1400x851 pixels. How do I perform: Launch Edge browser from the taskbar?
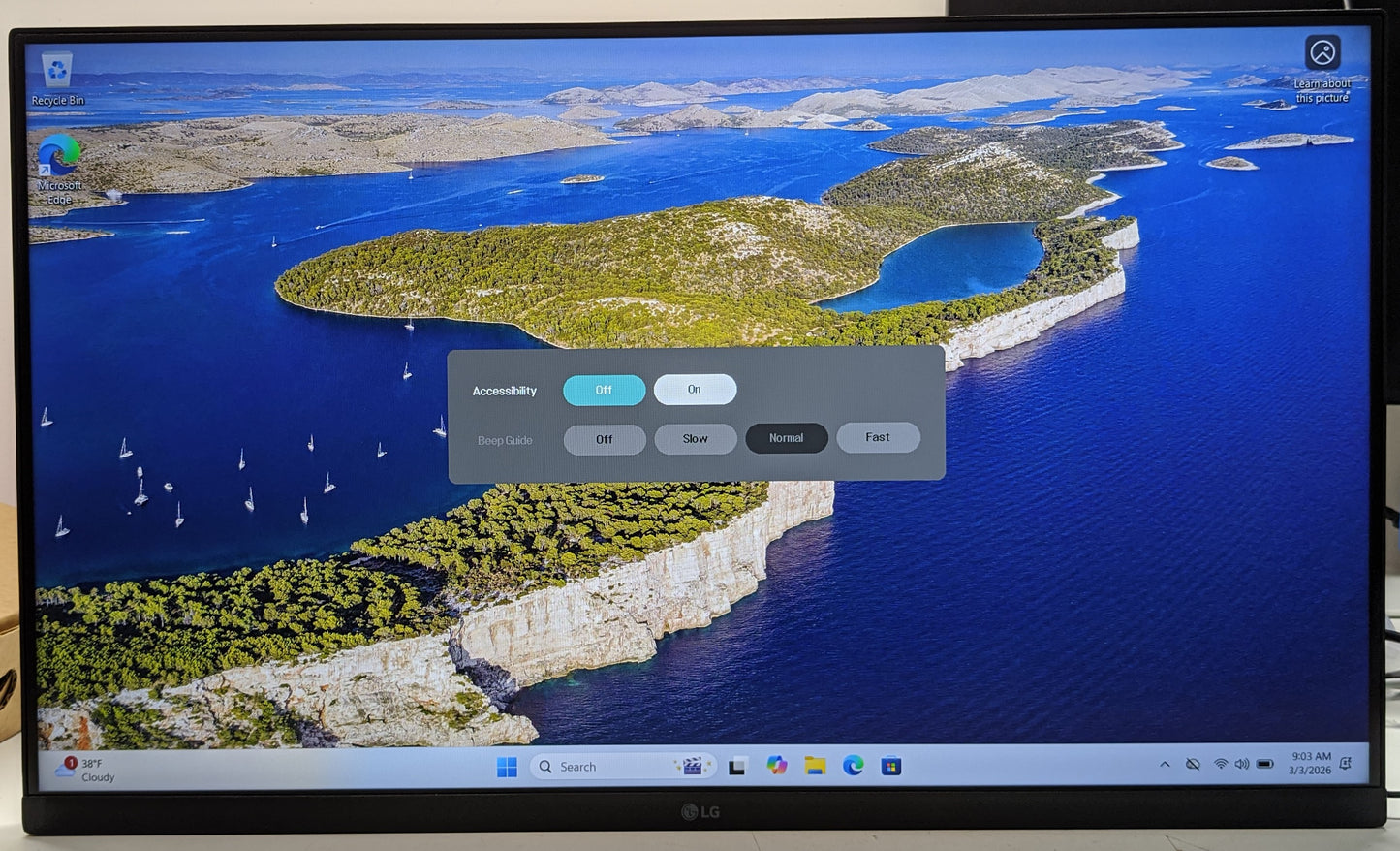[x=853, y=766]
